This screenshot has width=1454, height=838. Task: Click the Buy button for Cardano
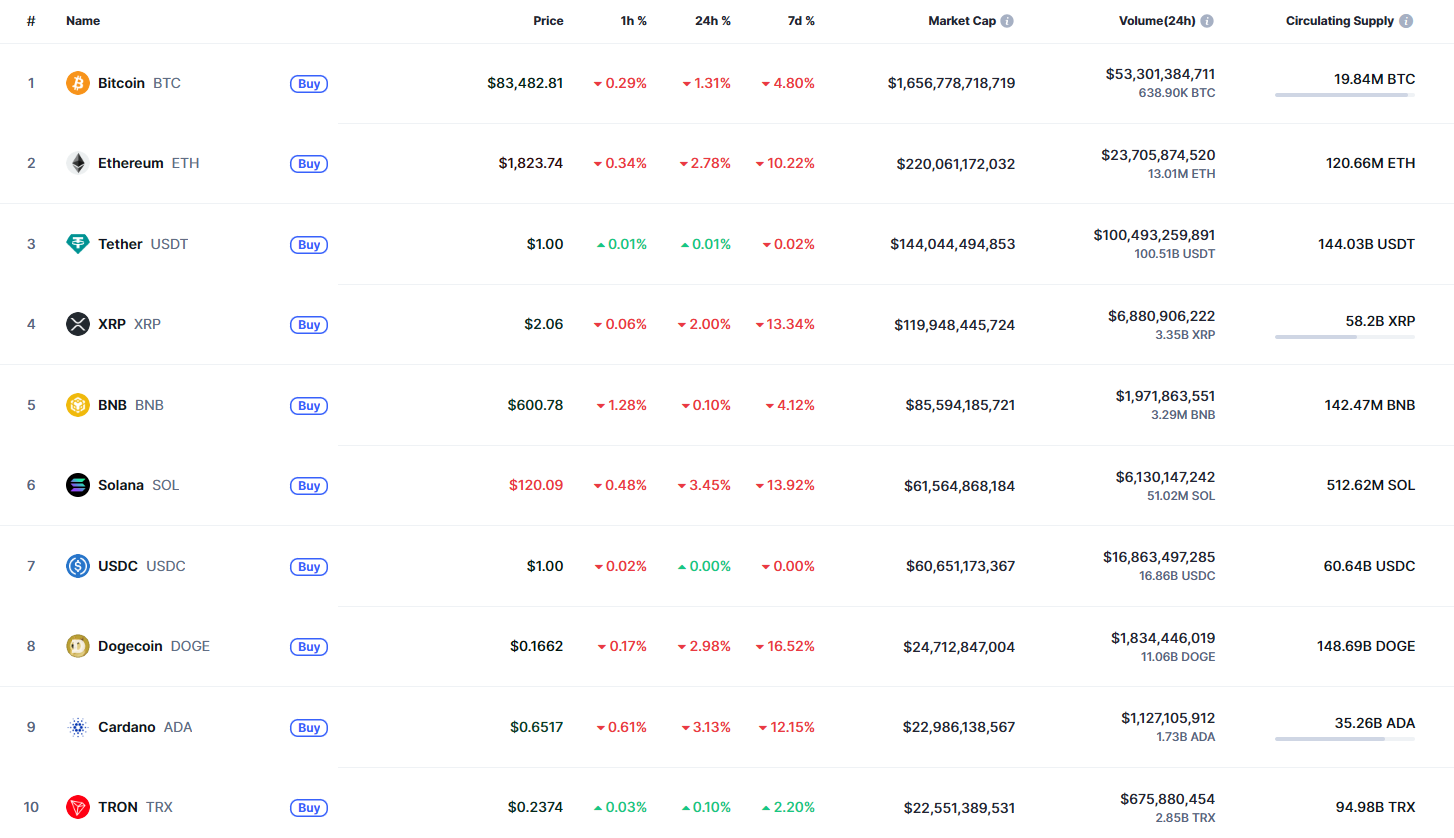tap(309, 728)
